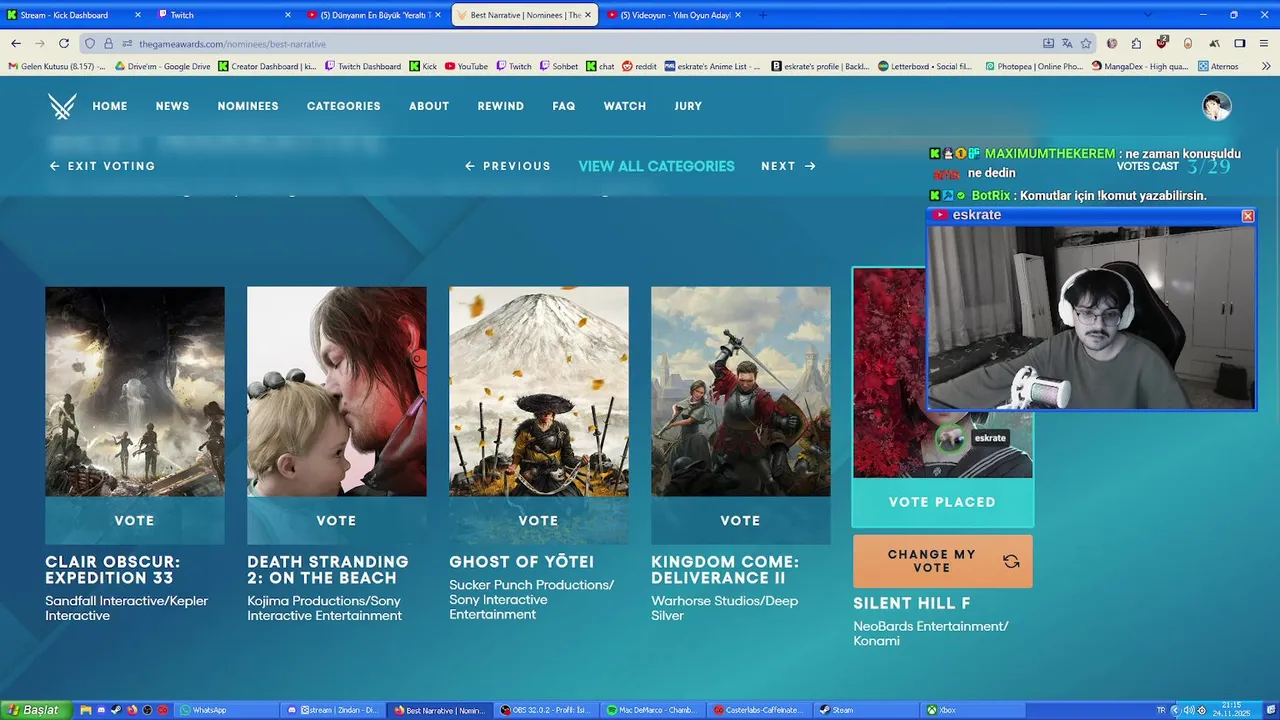Click the taskbar clock showing 21:15

[1230, 709]
